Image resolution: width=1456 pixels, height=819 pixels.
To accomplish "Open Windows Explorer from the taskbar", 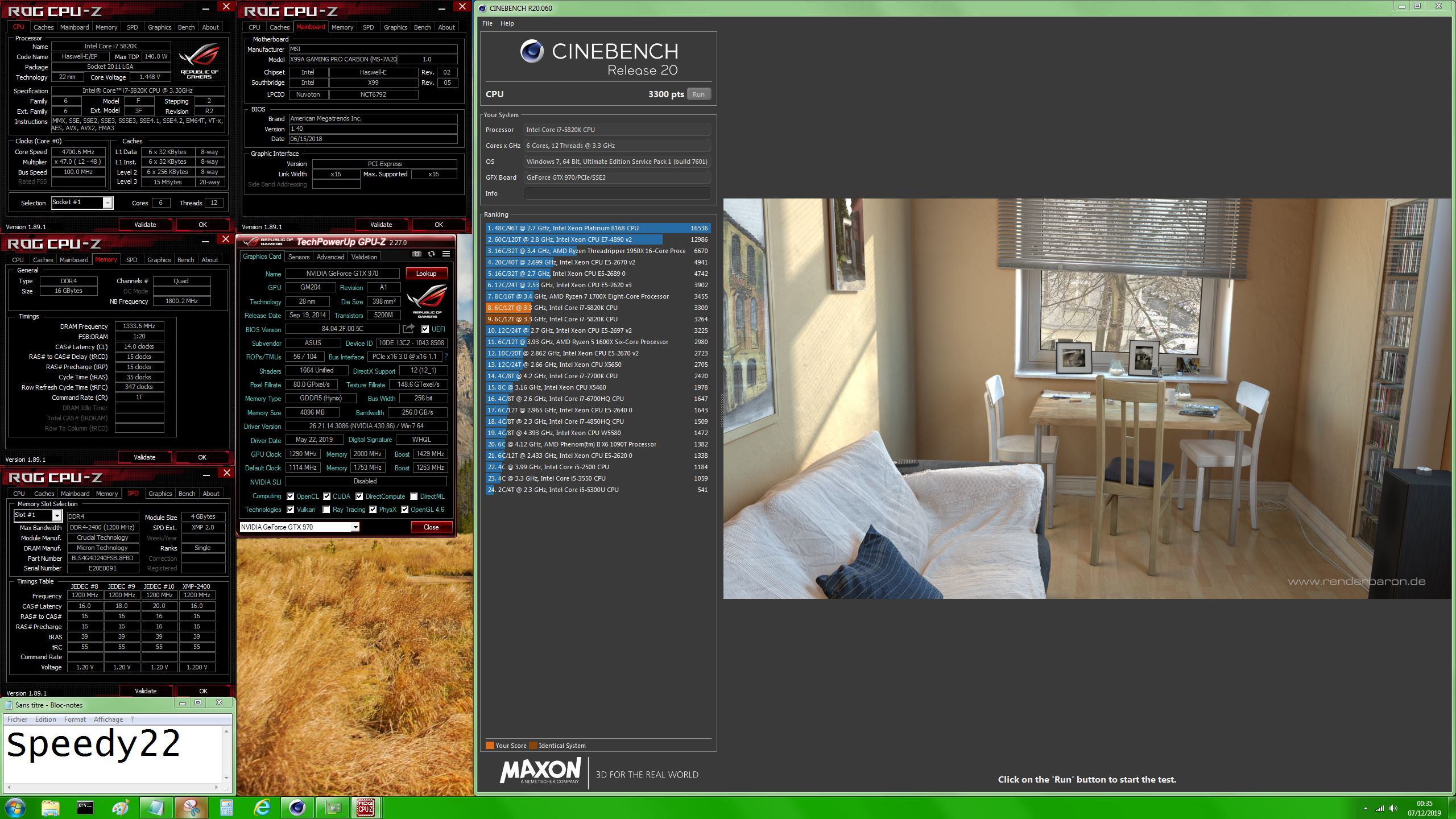I will (51, 807).
